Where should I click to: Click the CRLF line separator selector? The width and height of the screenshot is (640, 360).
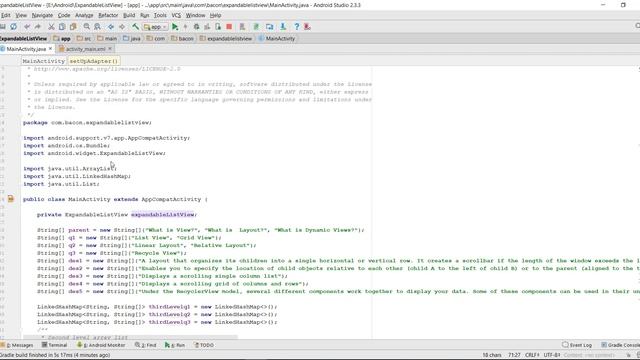tap(532, 355)
